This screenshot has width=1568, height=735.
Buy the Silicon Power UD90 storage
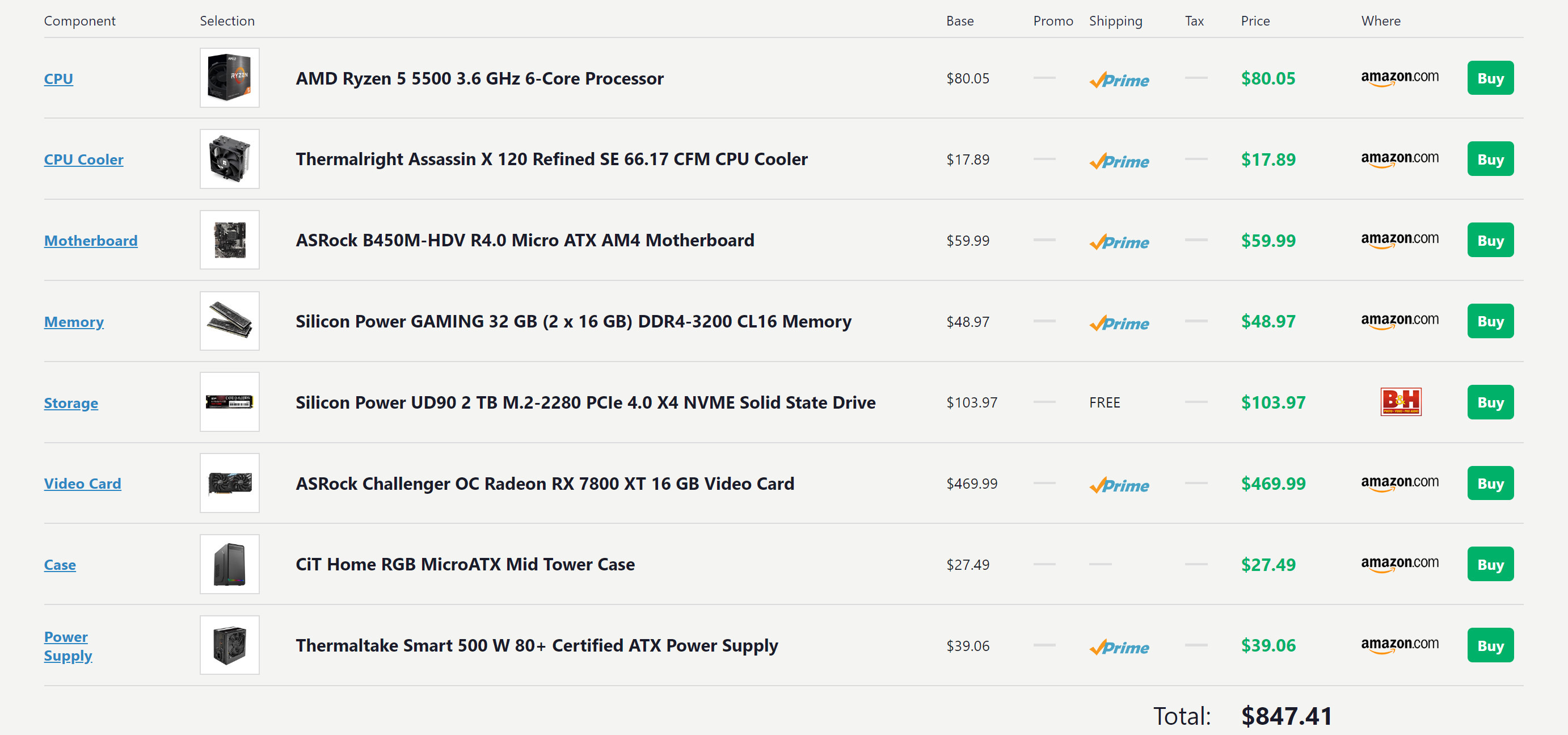click(1490, 402)
